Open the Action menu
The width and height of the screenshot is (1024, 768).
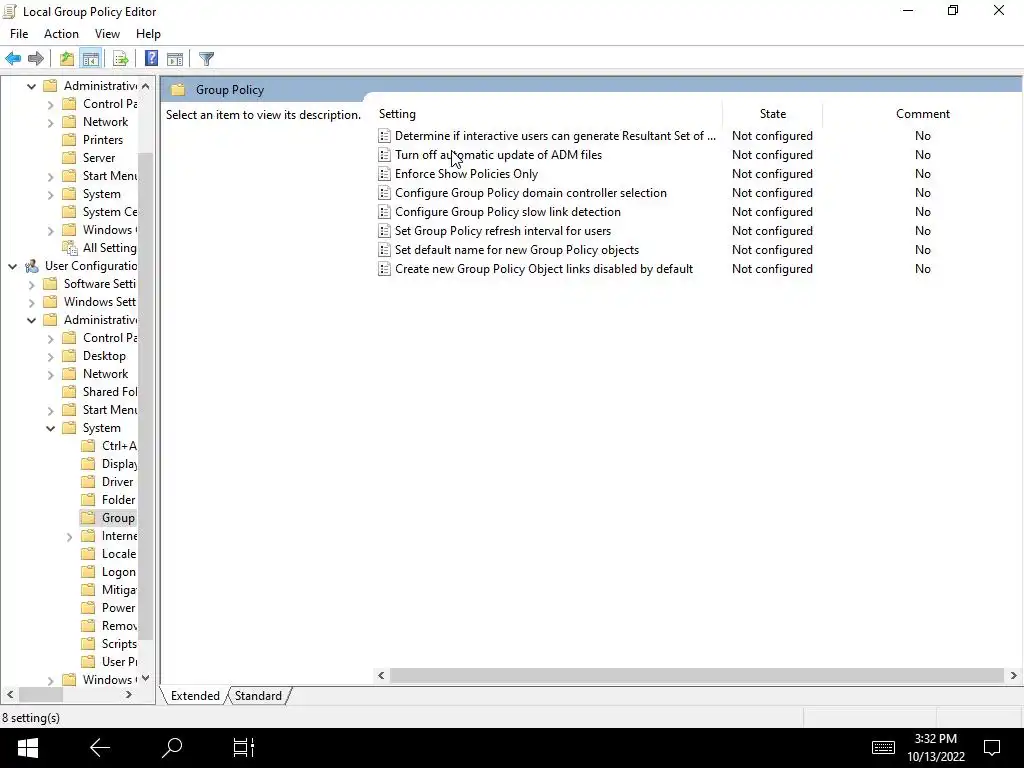click(61, 34)
